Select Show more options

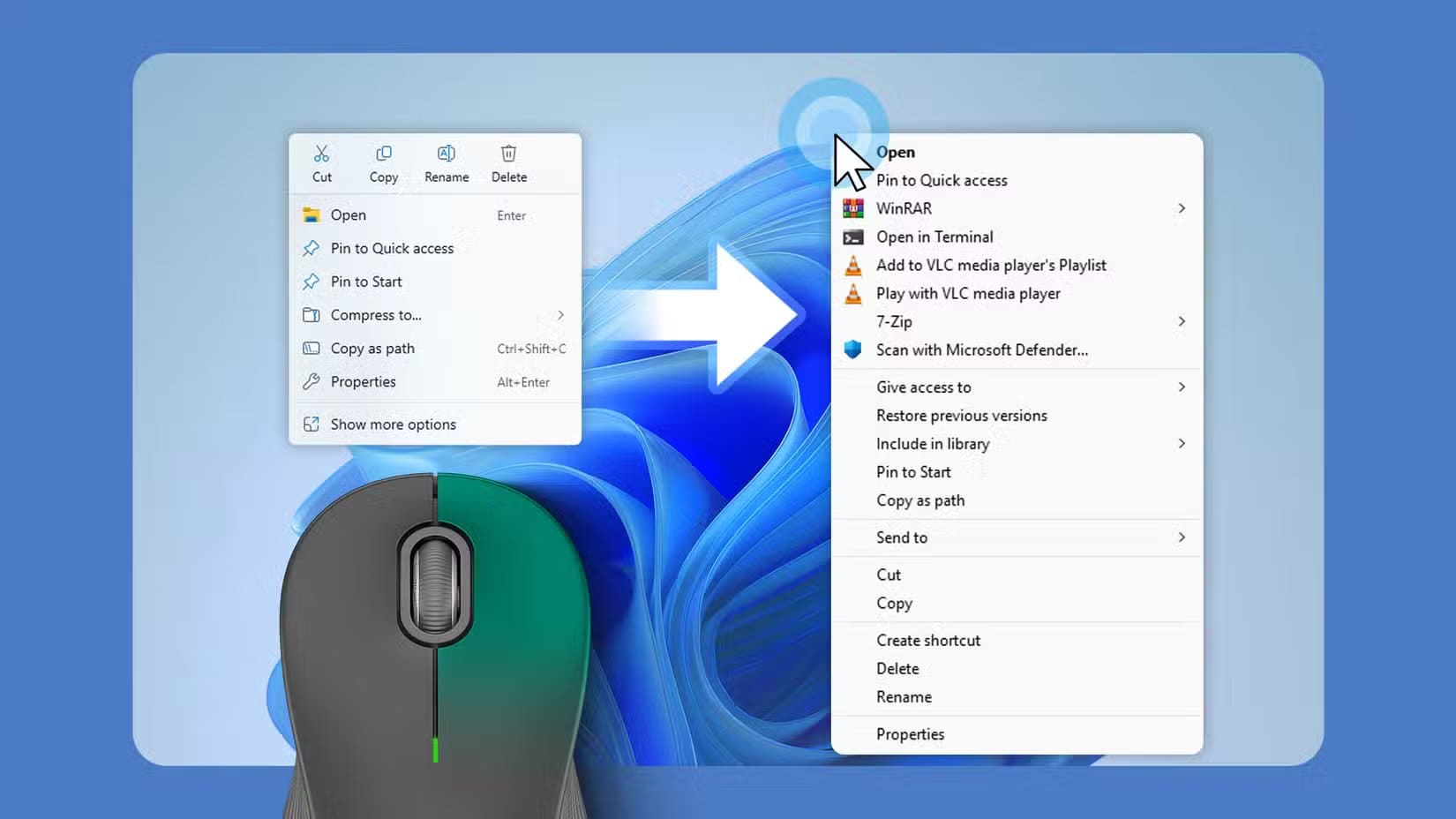tap(393, 424)
